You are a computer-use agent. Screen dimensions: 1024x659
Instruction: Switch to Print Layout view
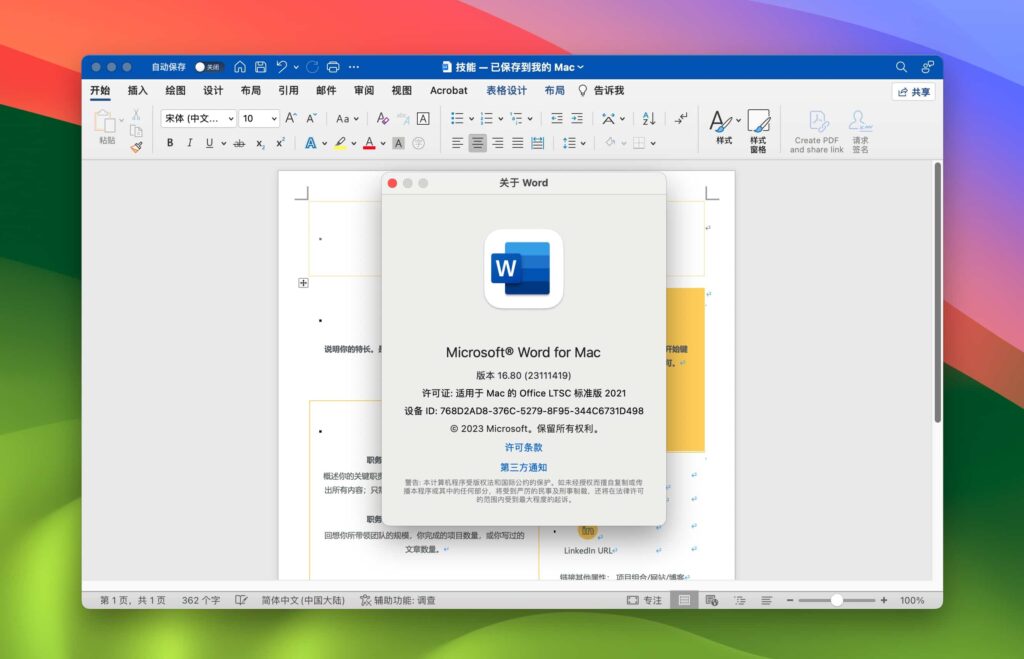click(685, 600)
